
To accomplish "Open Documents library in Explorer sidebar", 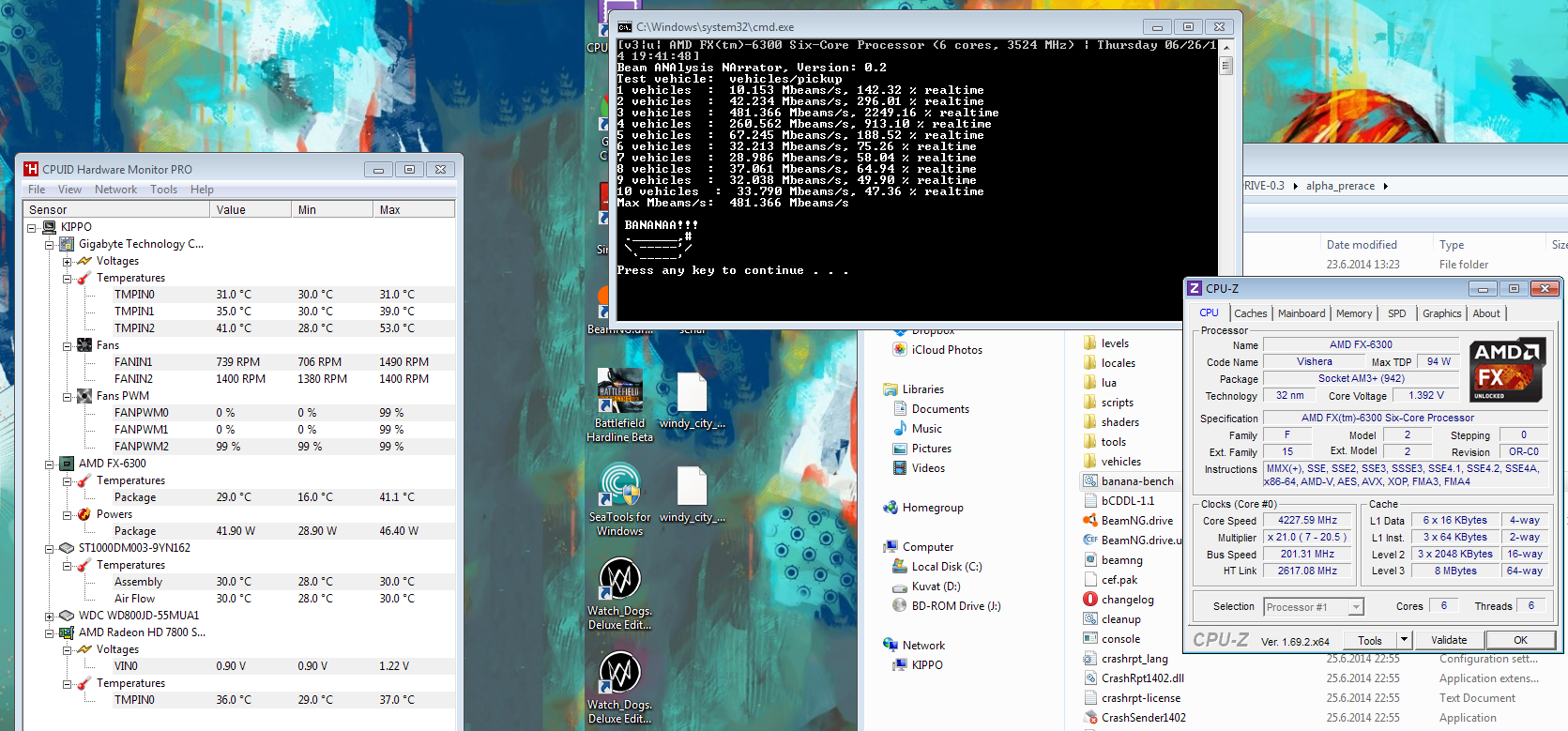I will pos(931,409).
